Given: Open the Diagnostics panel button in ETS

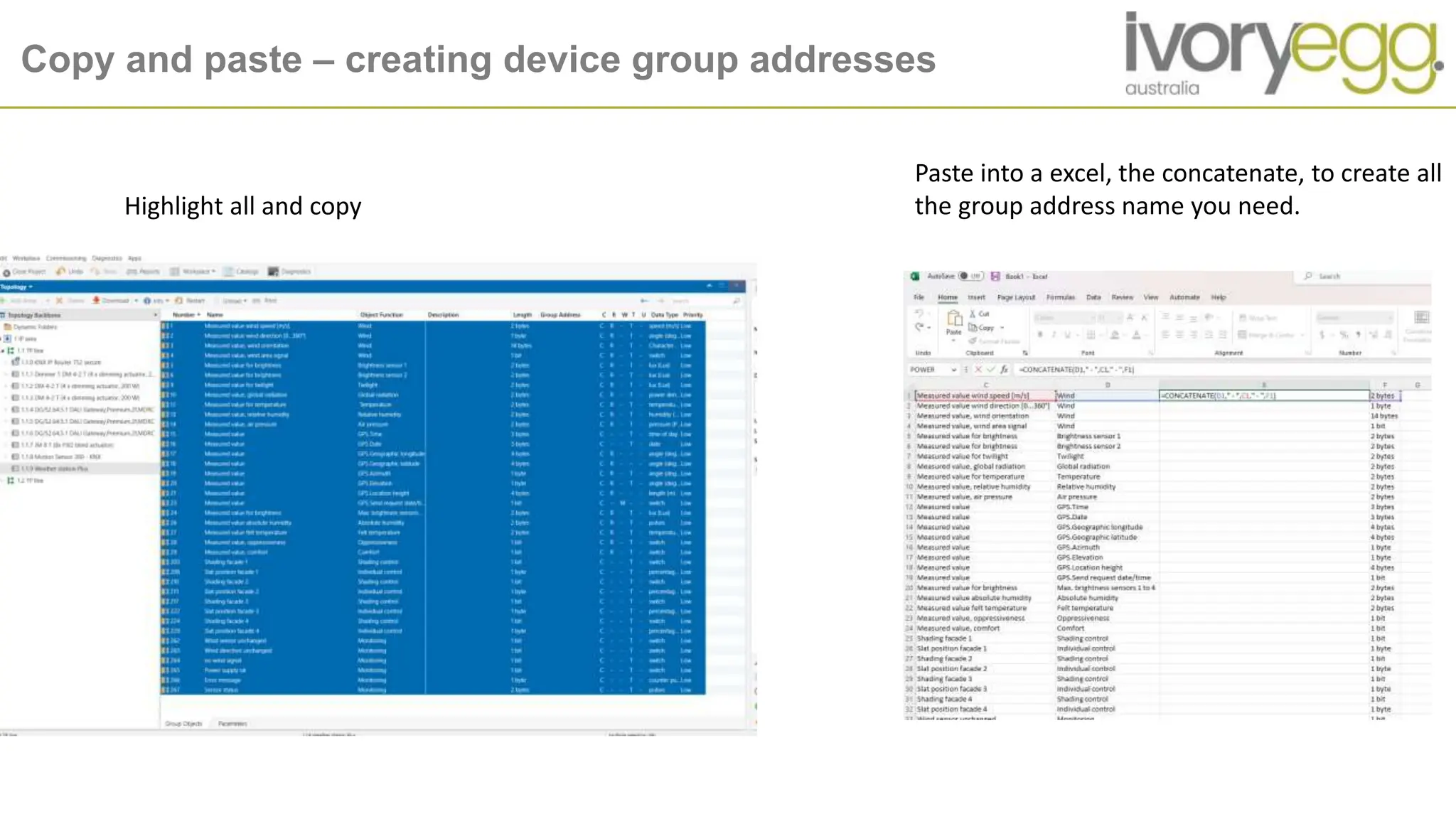Looking at the screenshot, I should (x=289, y=272).
